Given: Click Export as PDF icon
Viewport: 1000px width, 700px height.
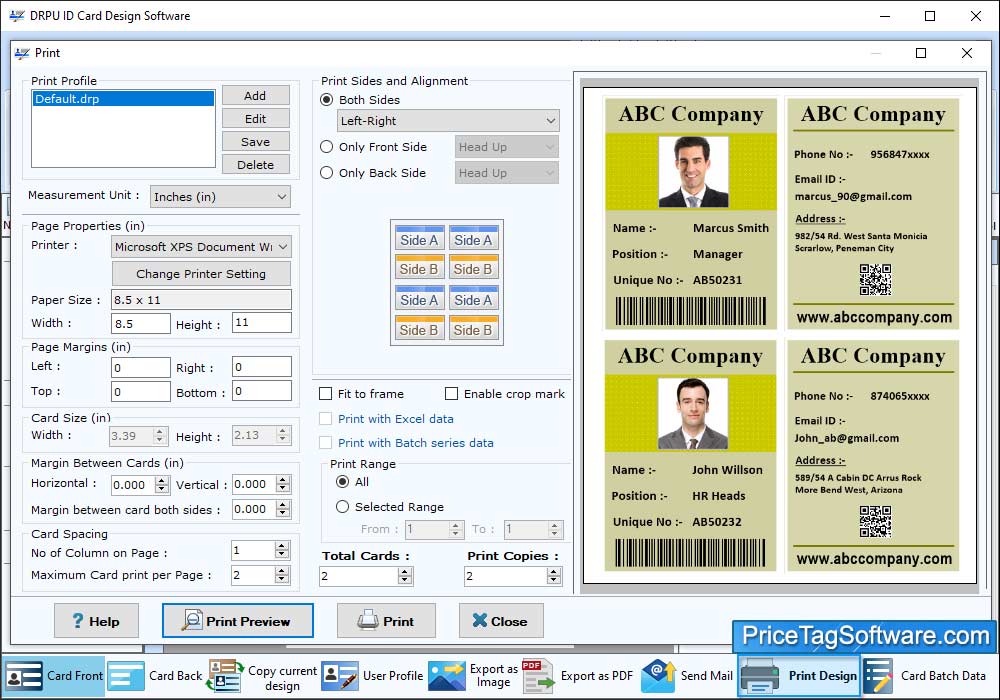Looking at the screenshot, I should pyautogui.click(x=538, y=676).
